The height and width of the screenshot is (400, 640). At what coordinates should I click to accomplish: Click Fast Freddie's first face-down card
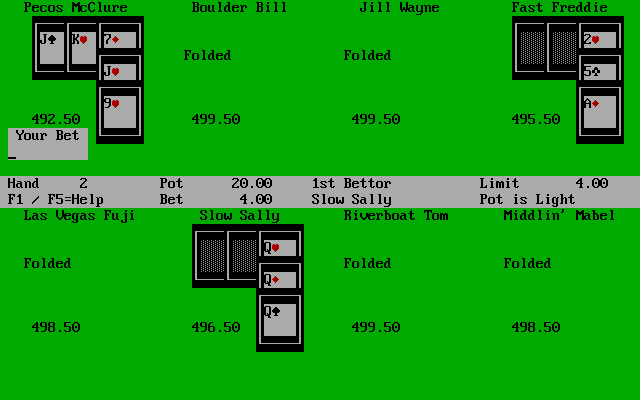pyautogui.click(x=530, y=49)
